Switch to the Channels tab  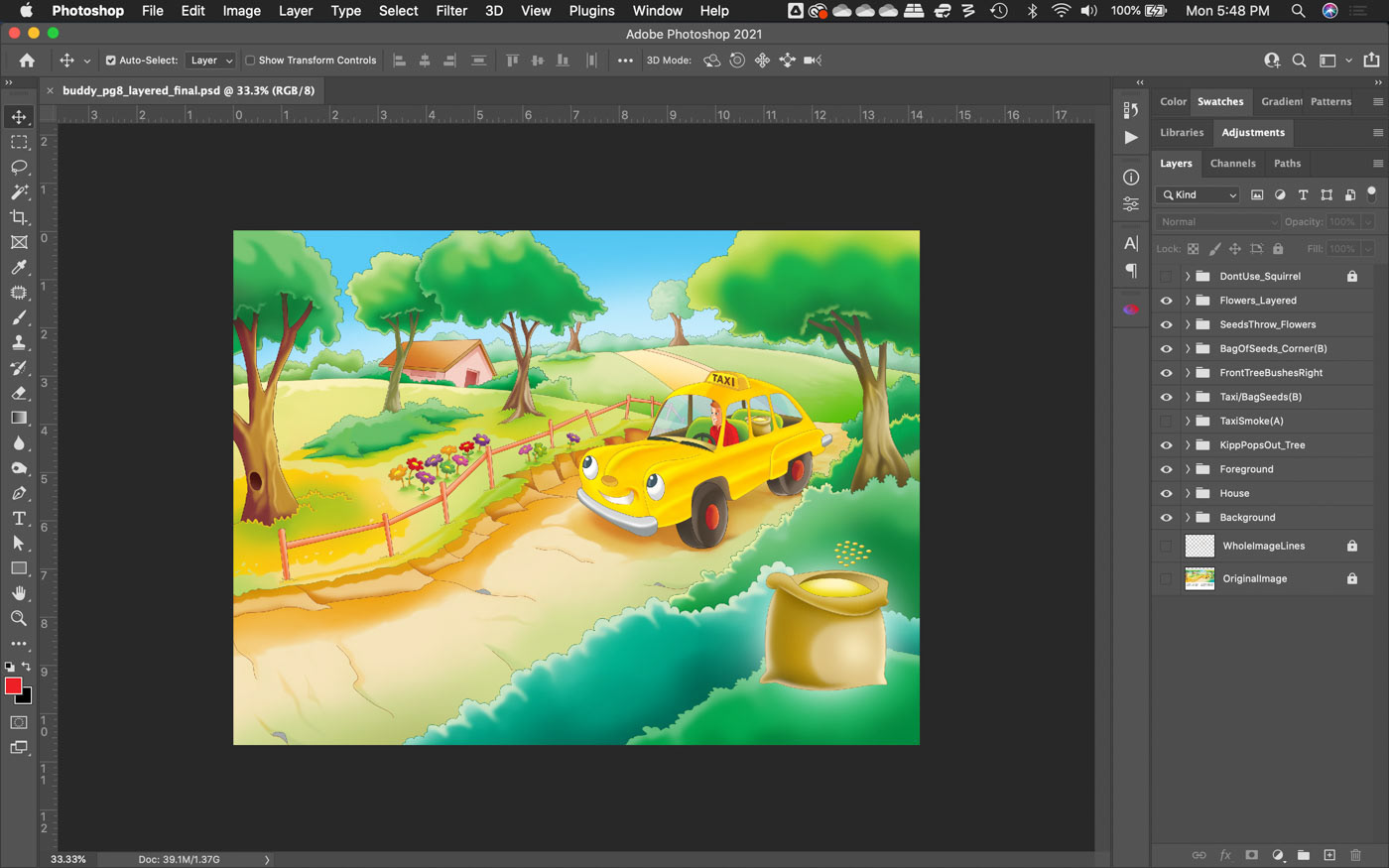tap(1232, 164)
